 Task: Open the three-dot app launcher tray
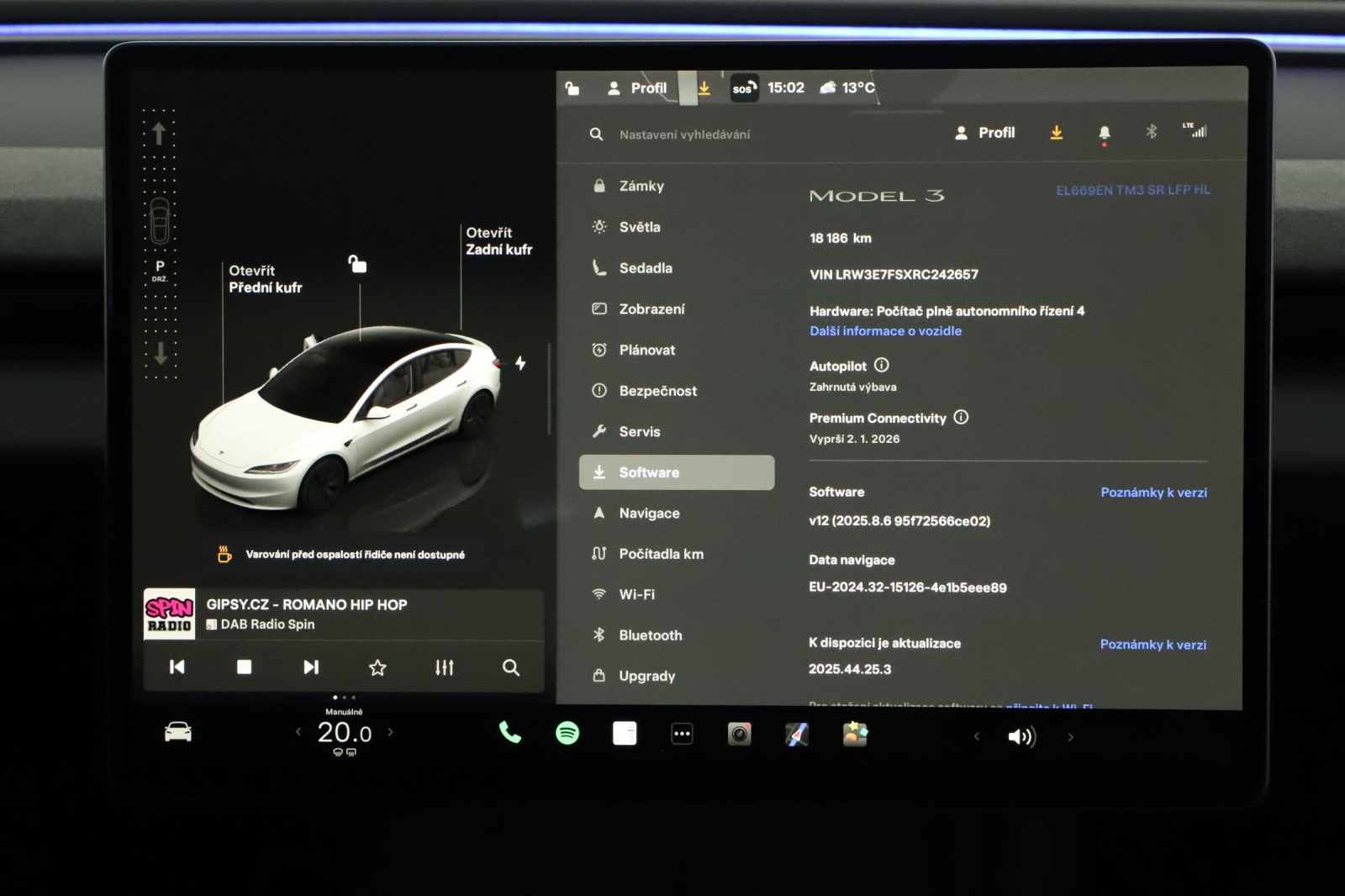[x=682, y=734]
